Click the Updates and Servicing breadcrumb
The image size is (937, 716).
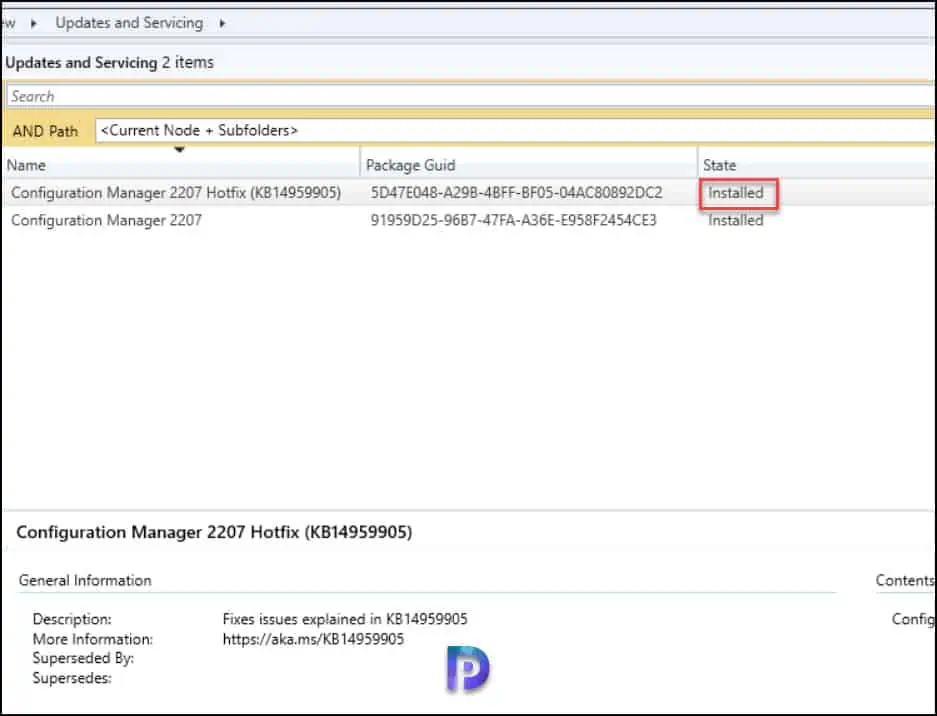(129, 23)
